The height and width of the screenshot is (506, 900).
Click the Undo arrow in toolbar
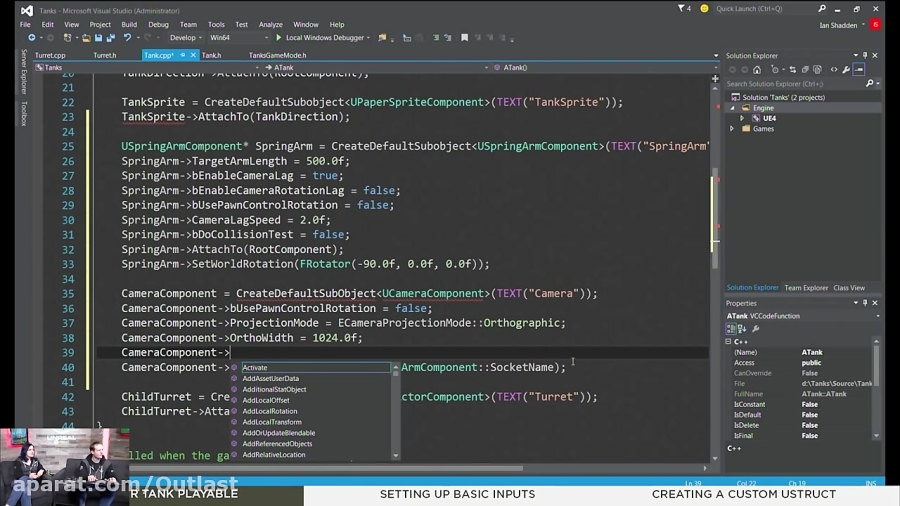click(x=127, y=38)
